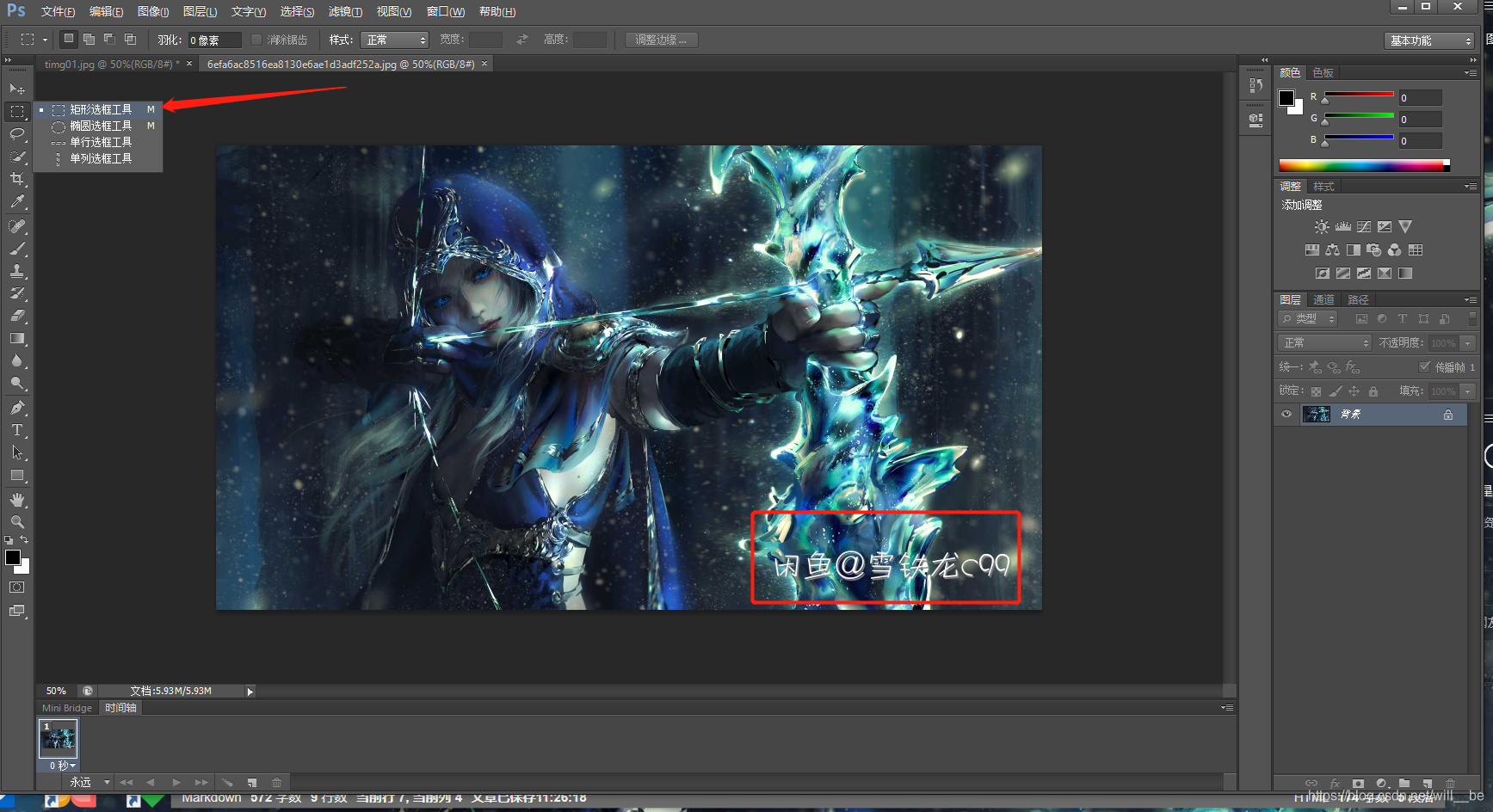Duplicate the selected timeline frame
Image resolution: width=1493 pixels, height=812 pixels.
[252, 782]
